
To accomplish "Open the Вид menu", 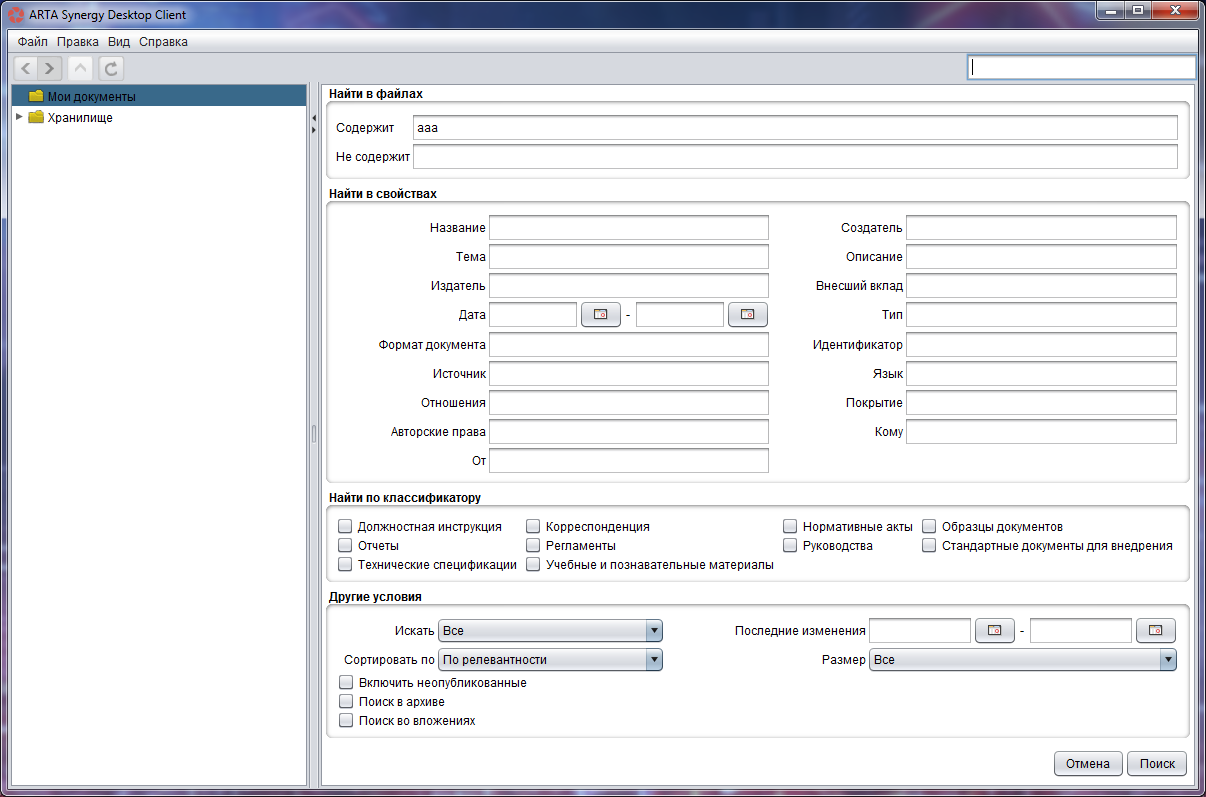I will [x=119, y=42].
